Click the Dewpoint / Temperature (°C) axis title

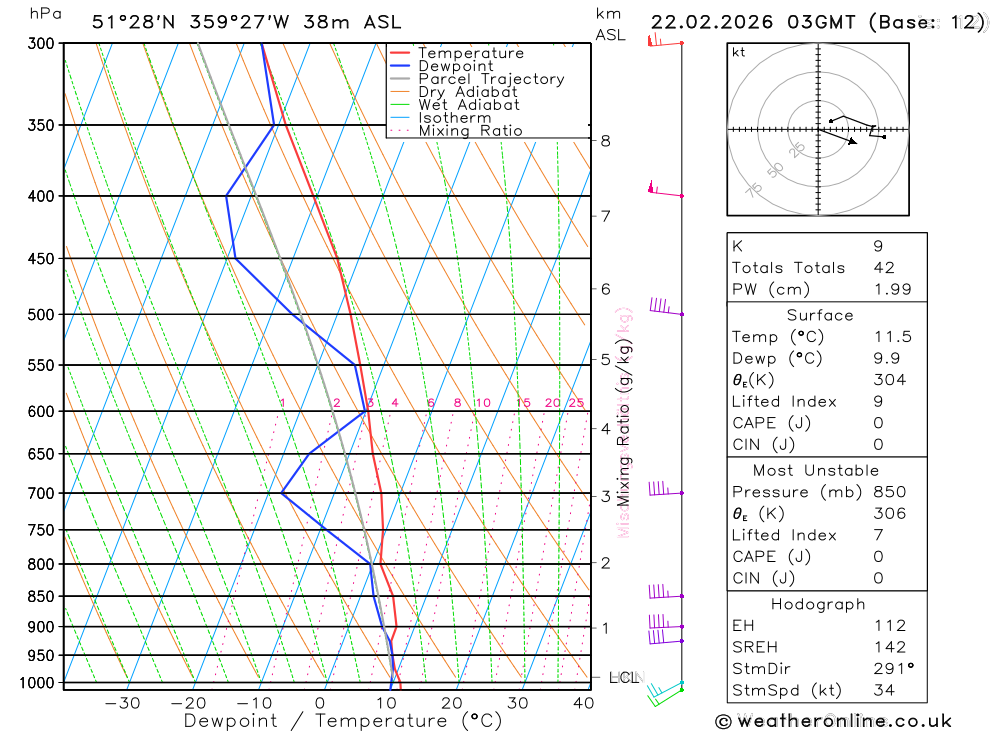[343, 721]
